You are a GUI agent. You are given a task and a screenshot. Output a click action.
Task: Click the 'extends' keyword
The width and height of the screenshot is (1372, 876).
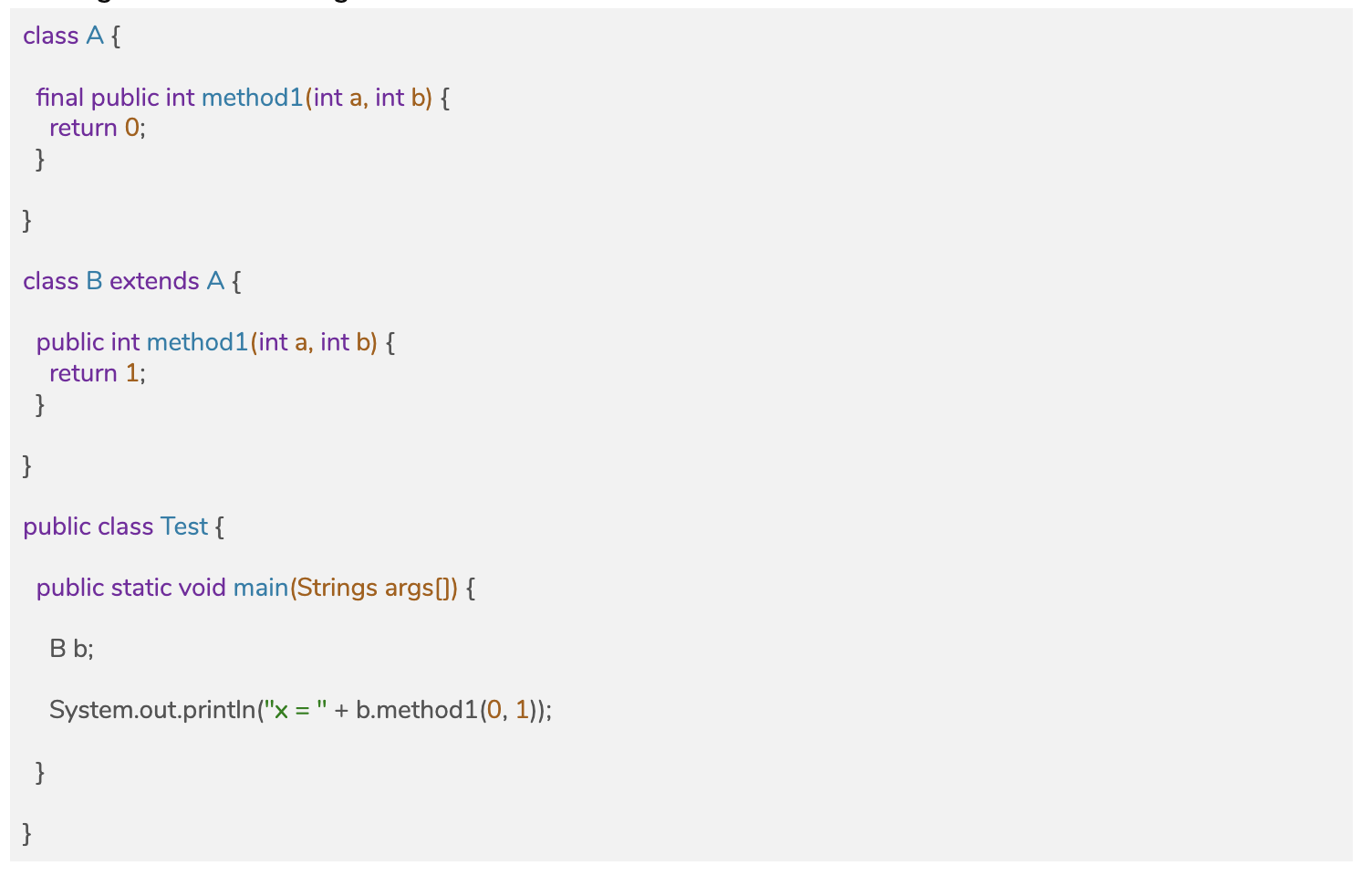pyautogui.click(x=154, y=281)
